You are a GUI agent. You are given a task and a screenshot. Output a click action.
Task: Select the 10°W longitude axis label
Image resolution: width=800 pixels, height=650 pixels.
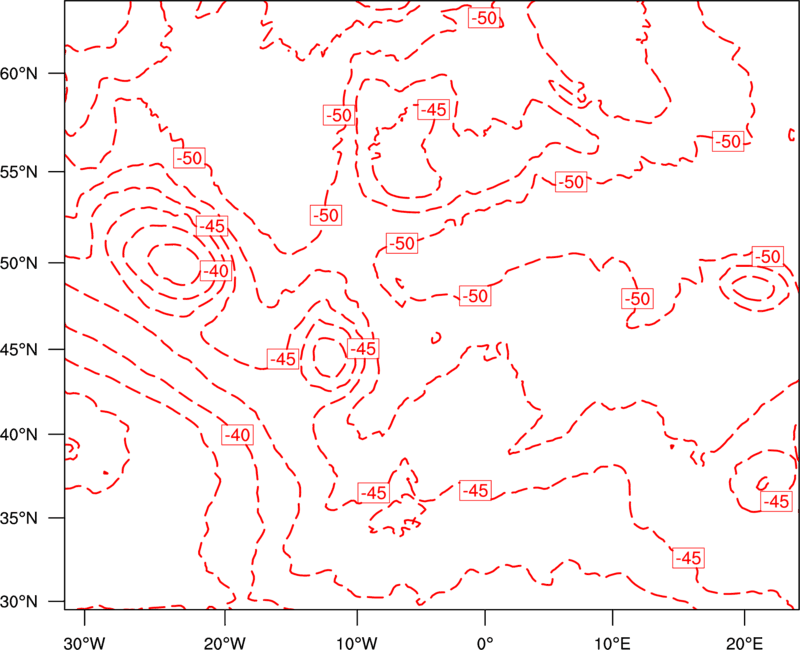coord(357,643)
